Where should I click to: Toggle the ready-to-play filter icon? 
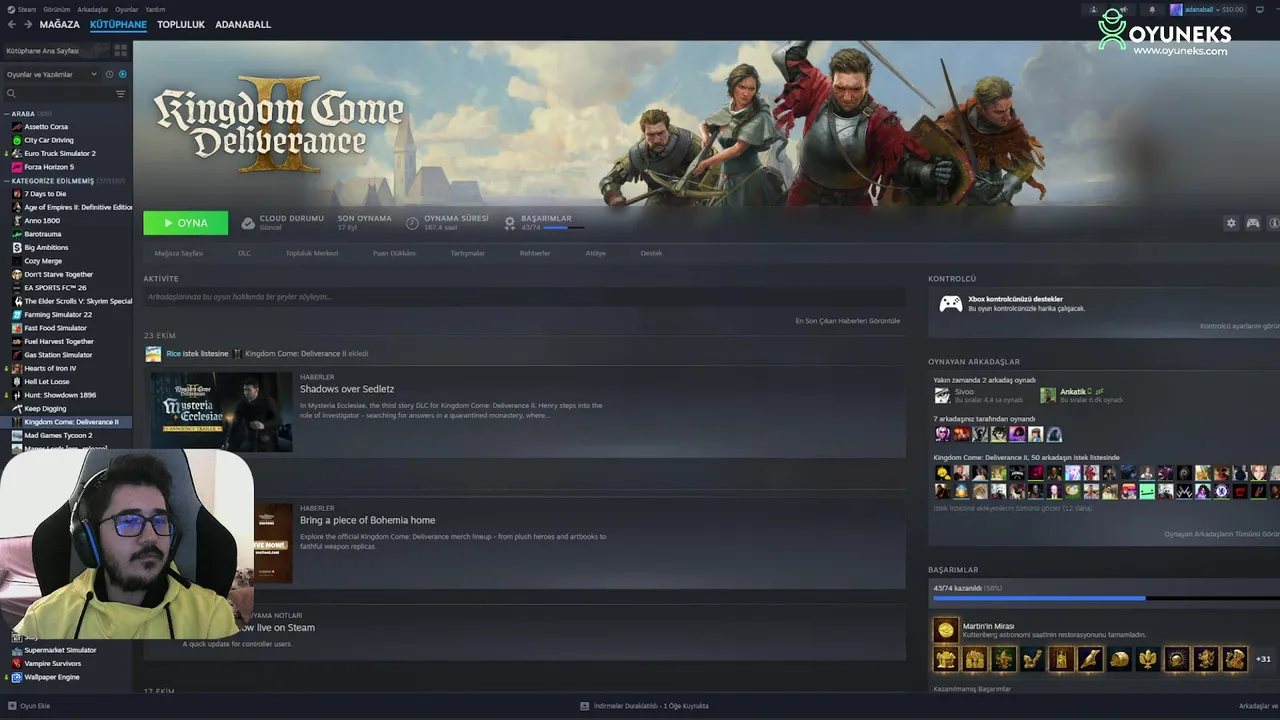pos(123,74)
